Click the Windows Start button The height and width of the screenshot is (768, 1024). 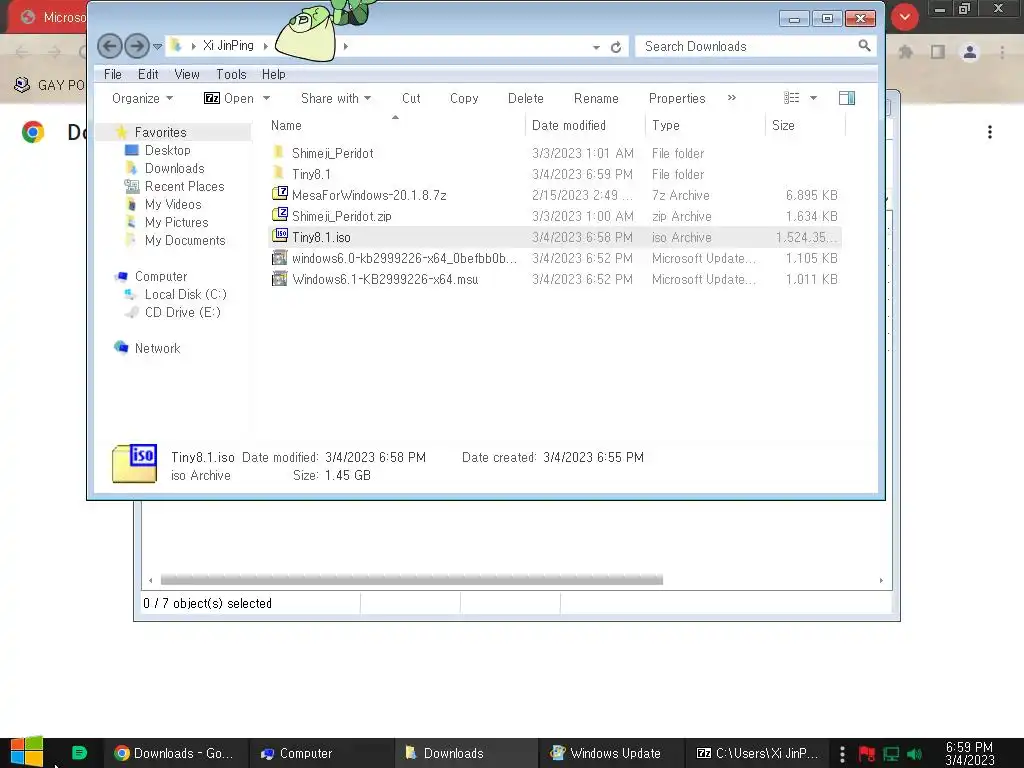[27, 751]
